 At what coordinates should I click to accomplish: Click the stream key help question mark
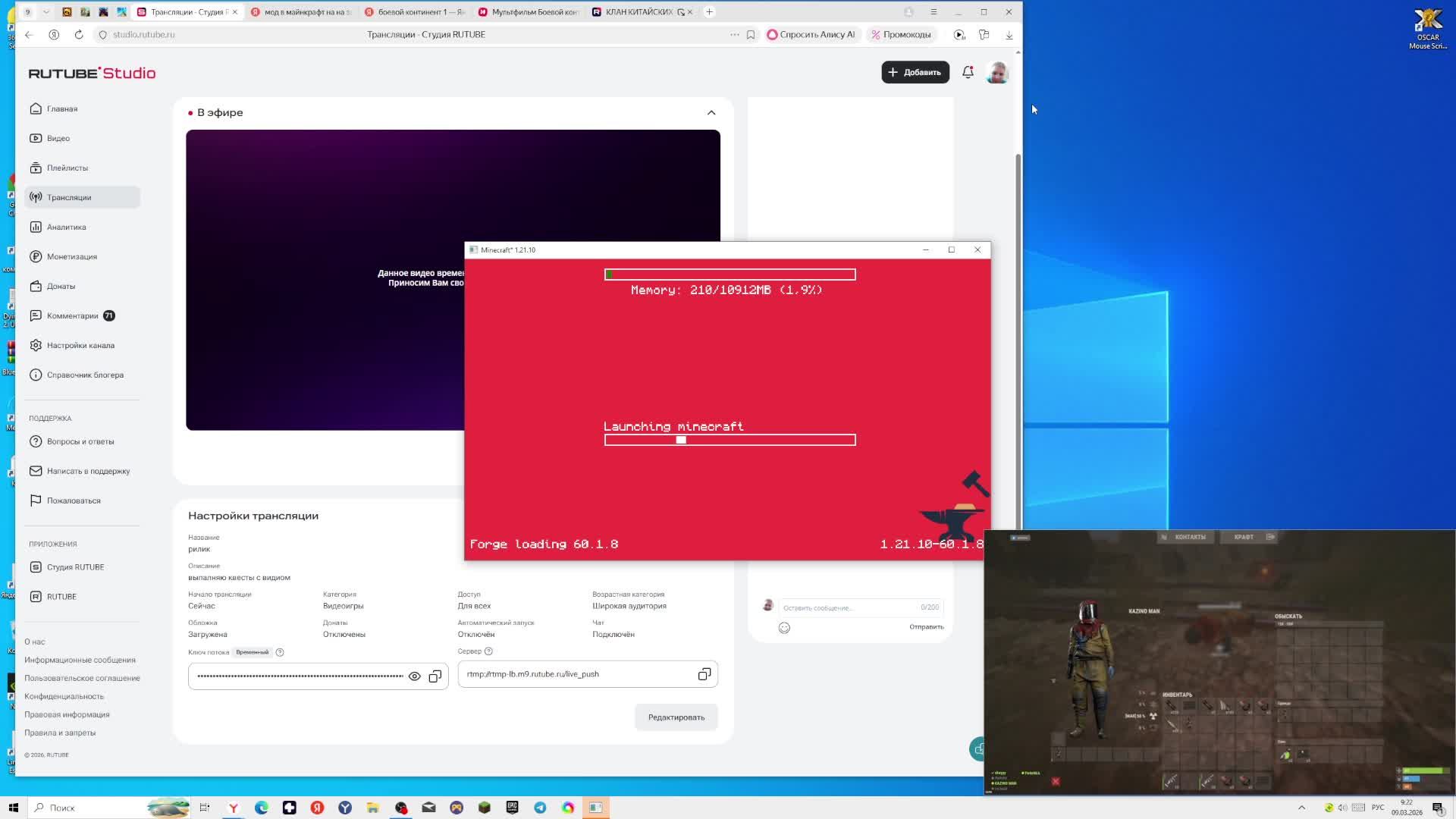click(x=280, y=652)
